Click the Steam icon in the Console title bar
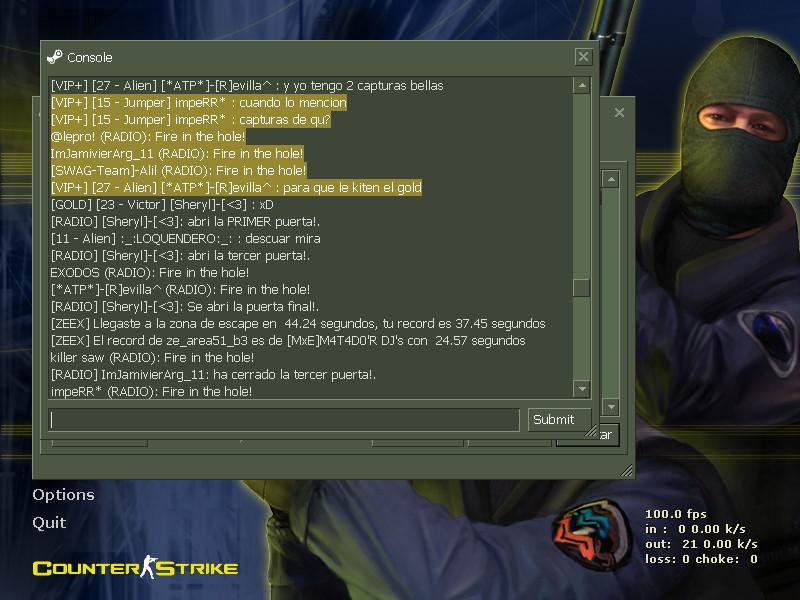The width and height of the screenshot is (800, 600). click(x=55, y=57)
